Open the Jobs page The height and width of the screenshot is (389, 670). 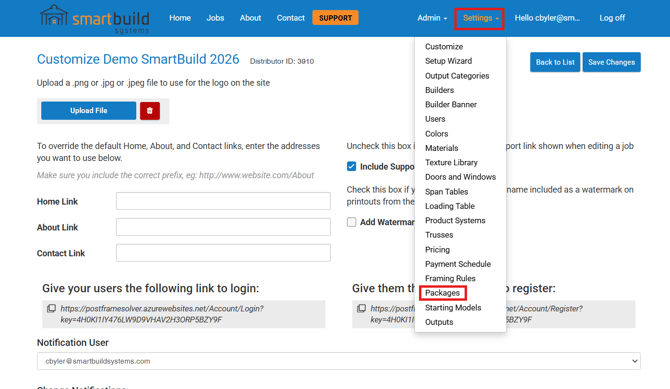[x=215, y=18]
